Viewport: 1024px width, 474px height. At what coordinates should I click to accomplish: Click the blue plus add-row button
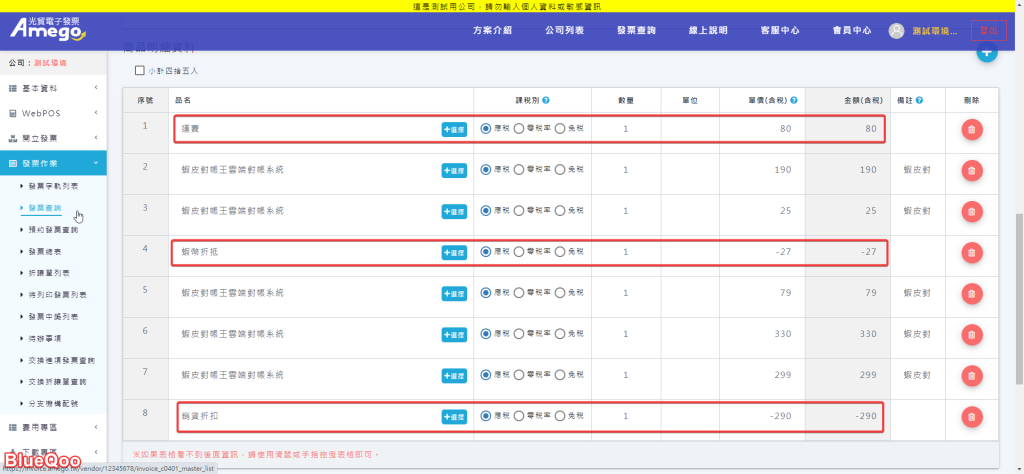coord(987,53)
